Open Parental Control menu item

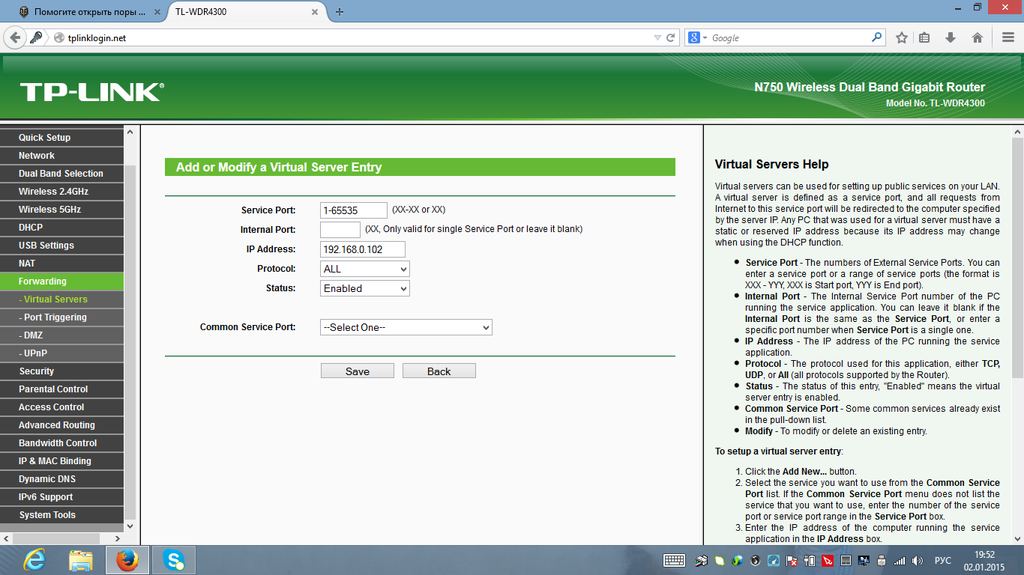61,389
